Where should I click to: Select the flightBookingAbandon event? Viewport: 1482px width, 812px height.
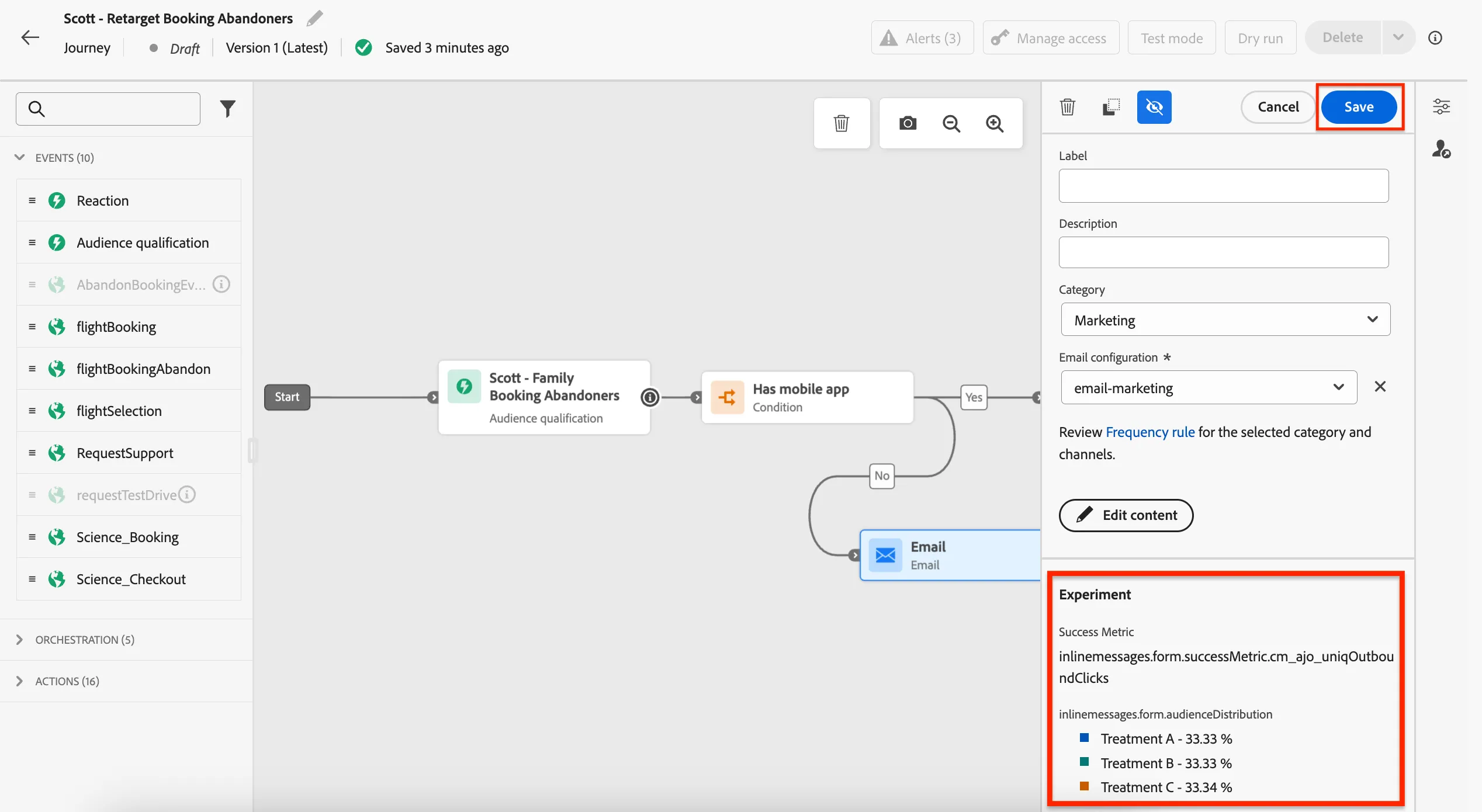pos(129,369)
